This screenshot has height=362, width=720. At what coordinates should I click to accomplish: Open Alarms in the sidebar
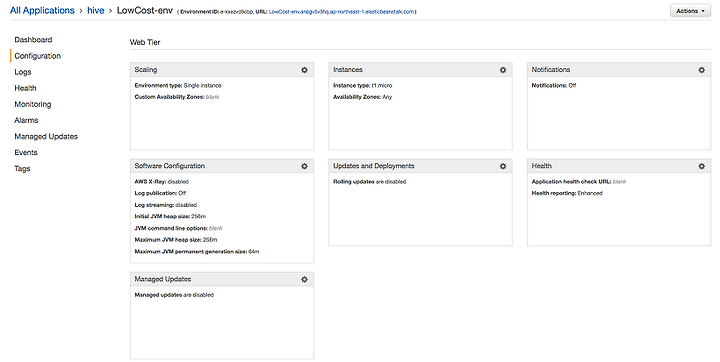pos(26,120)
